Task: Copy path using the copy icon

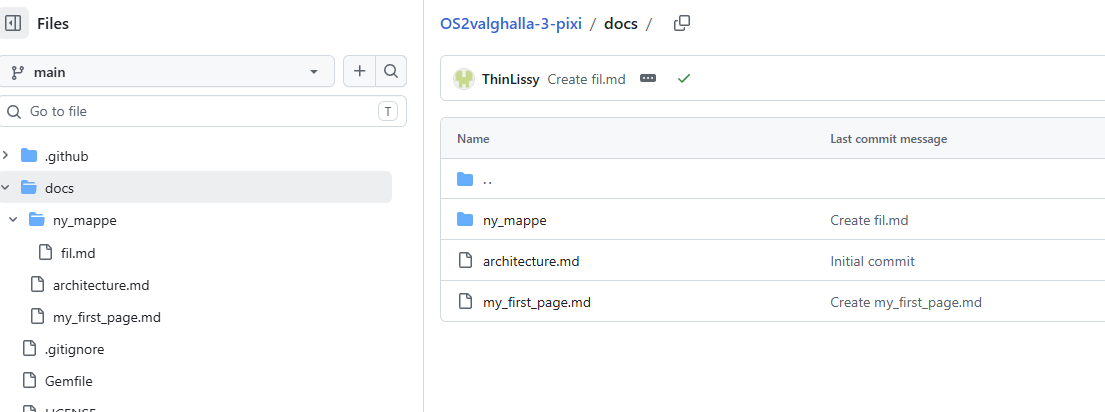Action: tap(681, 23)
